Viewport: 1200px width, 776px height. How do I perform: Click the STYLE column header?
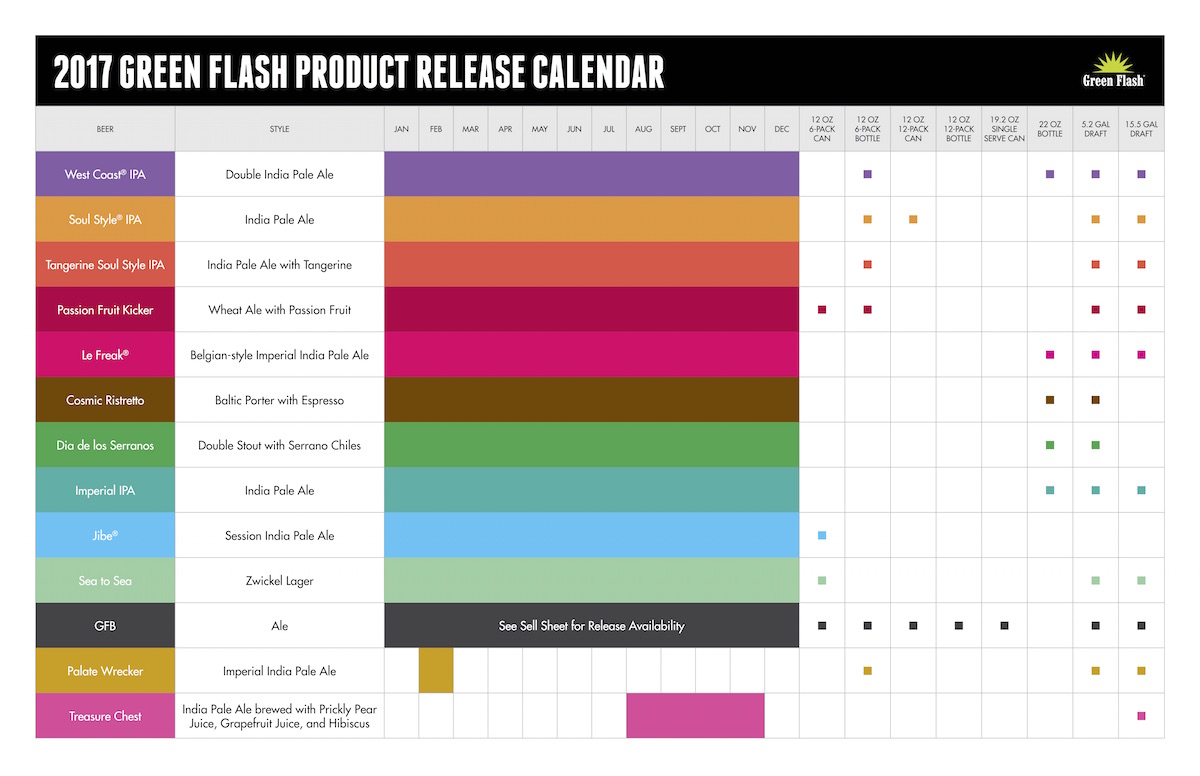[x=280, y=129]
